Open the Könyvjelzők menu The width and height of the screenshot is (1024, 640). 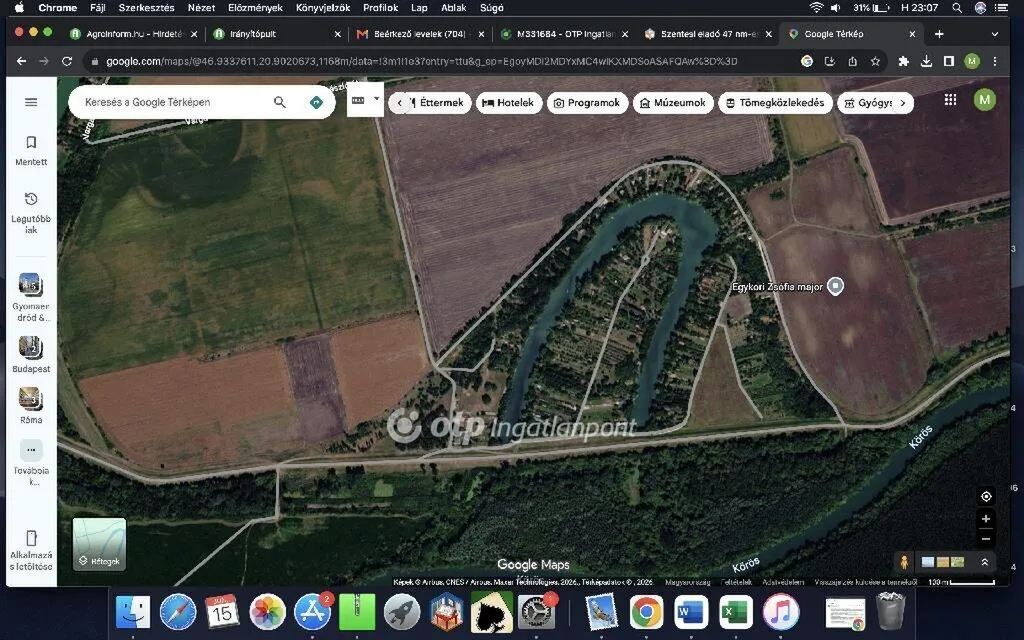click(323, 8)
